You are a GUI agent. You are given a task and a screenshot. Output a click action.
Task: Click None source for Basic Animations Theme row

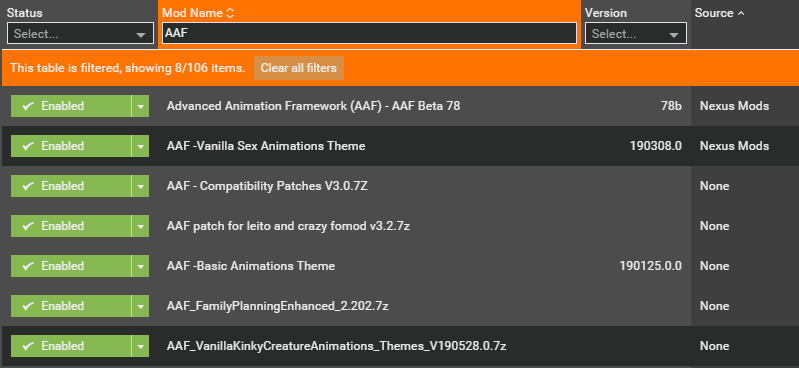tap(714, 266)
